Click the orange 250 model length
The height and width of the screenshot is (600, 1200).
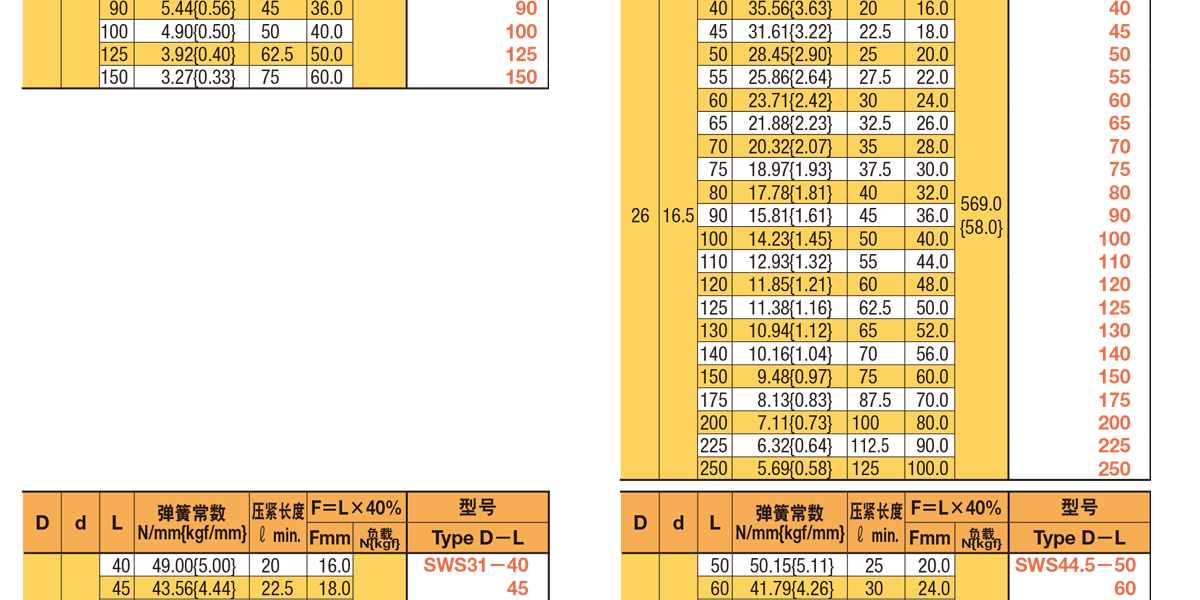pyautogui.click(x=1113, y=468)
